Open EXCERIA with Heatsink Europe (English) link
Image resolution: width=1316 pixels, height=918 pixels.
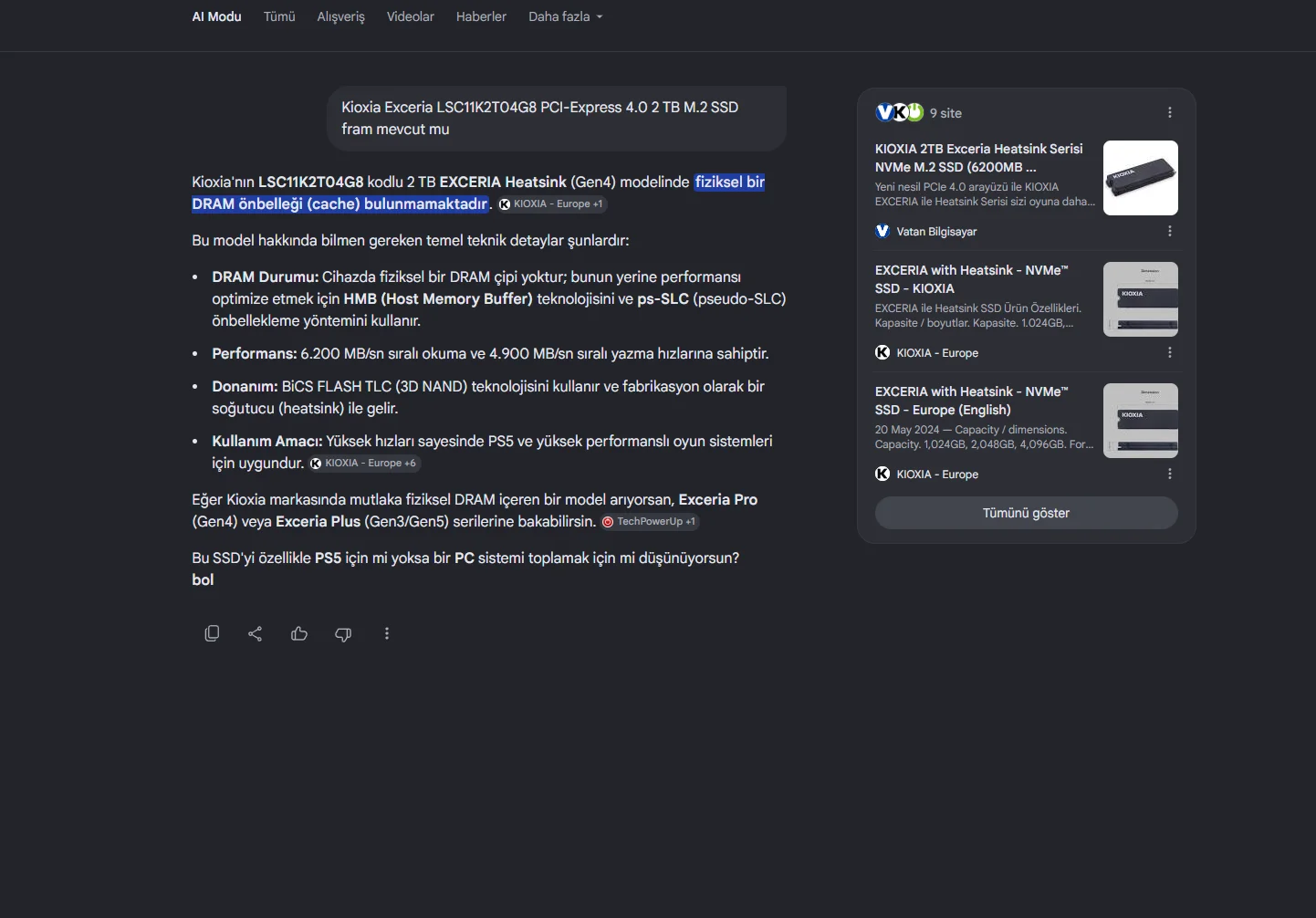click(971, 401)
